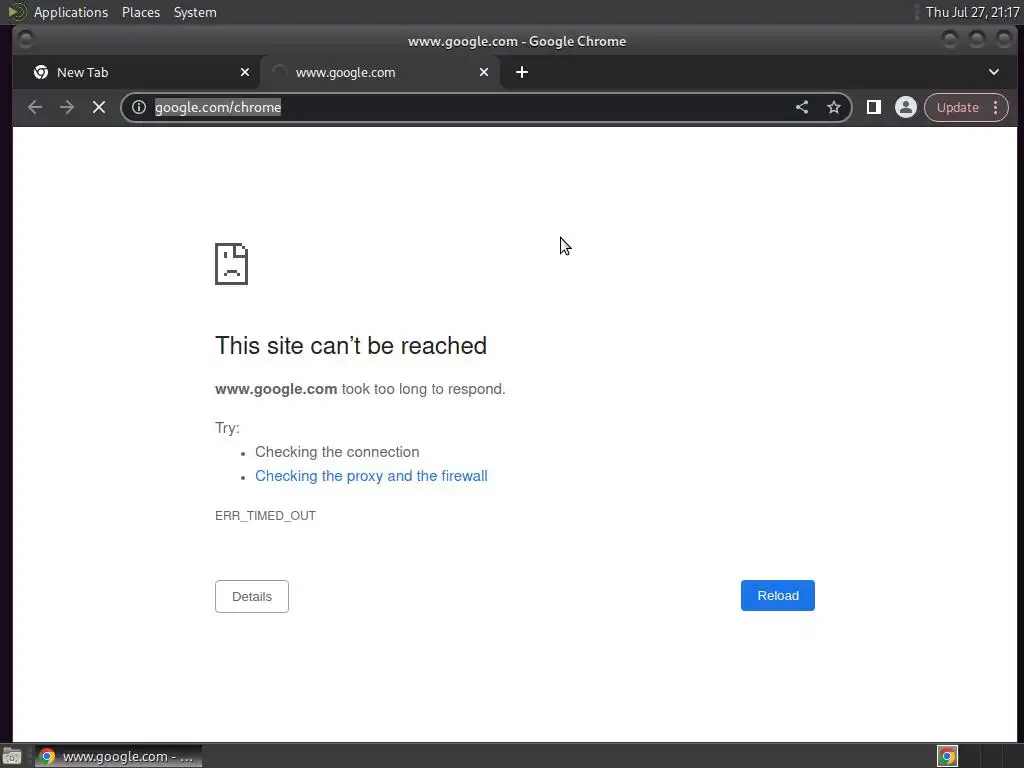This screenshot has width=1024, height=768.
Task: Open the System menu
Action: click(195, 12)
